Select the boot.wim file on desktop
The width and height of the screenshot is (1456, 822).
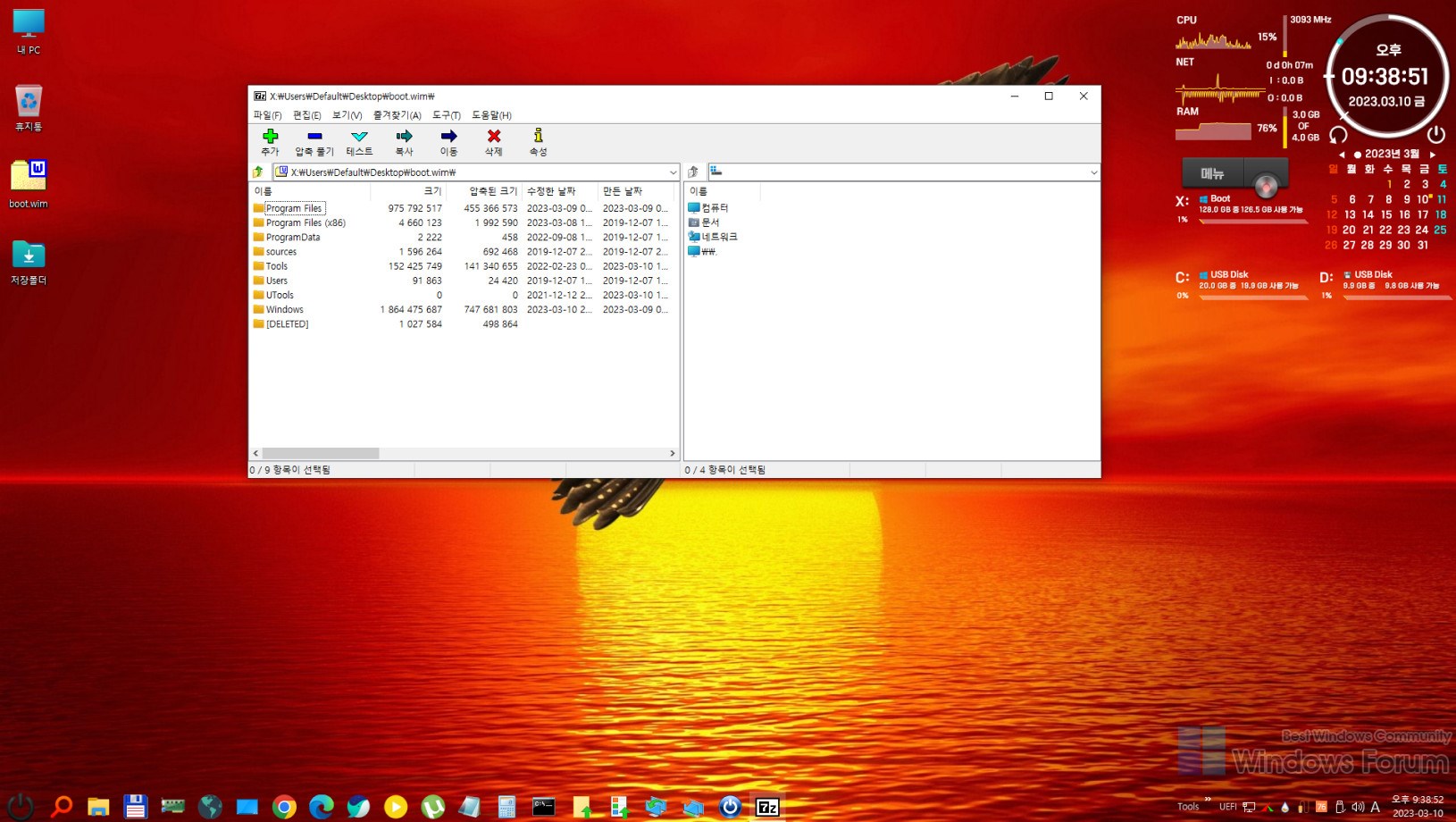coord(29,184)
